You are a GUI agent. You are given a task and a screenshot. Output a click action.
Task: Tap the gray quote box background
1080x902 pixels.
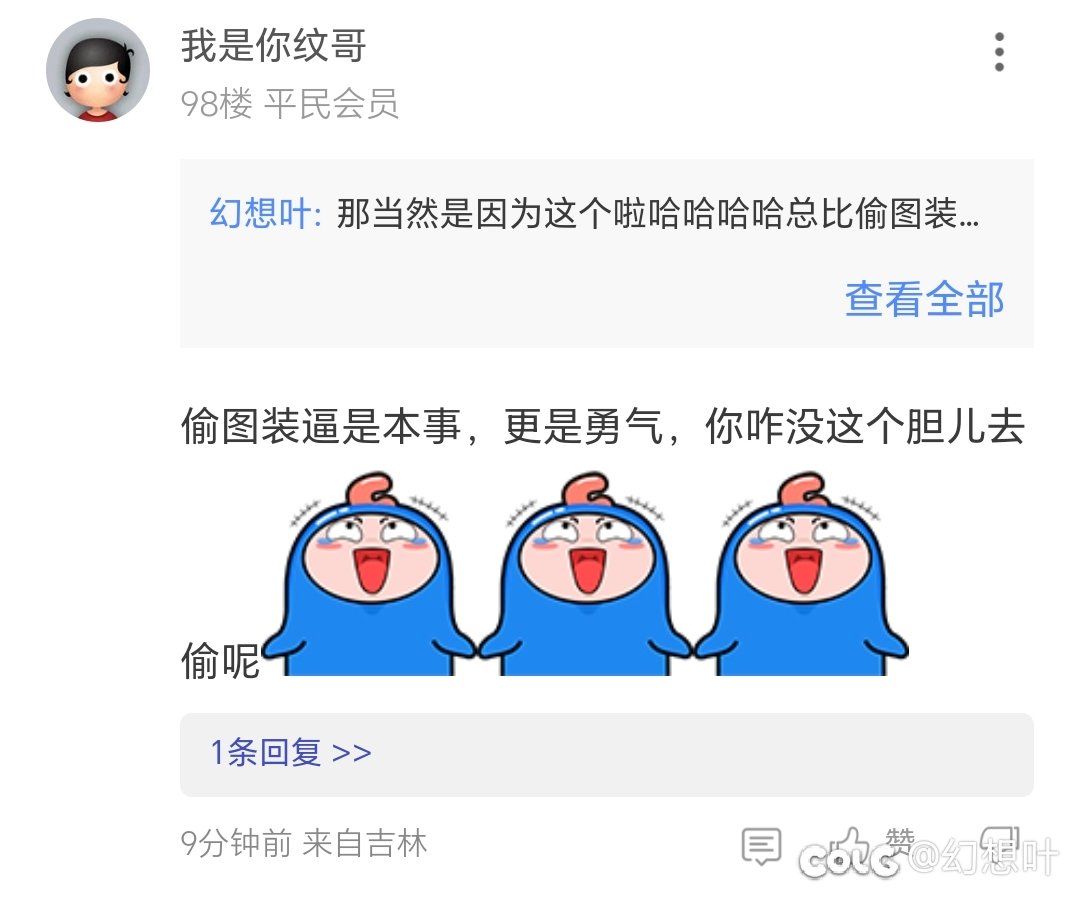tap(606, 253)
